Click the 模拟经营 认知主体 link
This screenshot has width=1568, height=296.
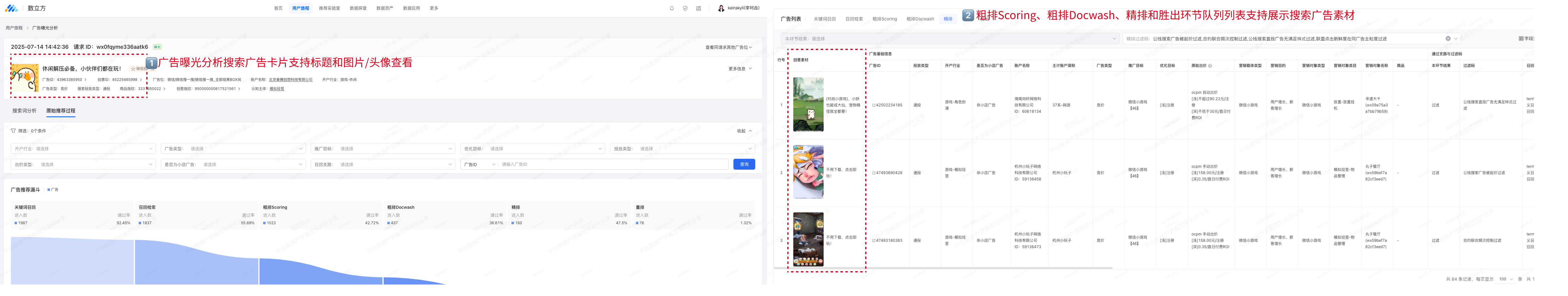point(276,89)
